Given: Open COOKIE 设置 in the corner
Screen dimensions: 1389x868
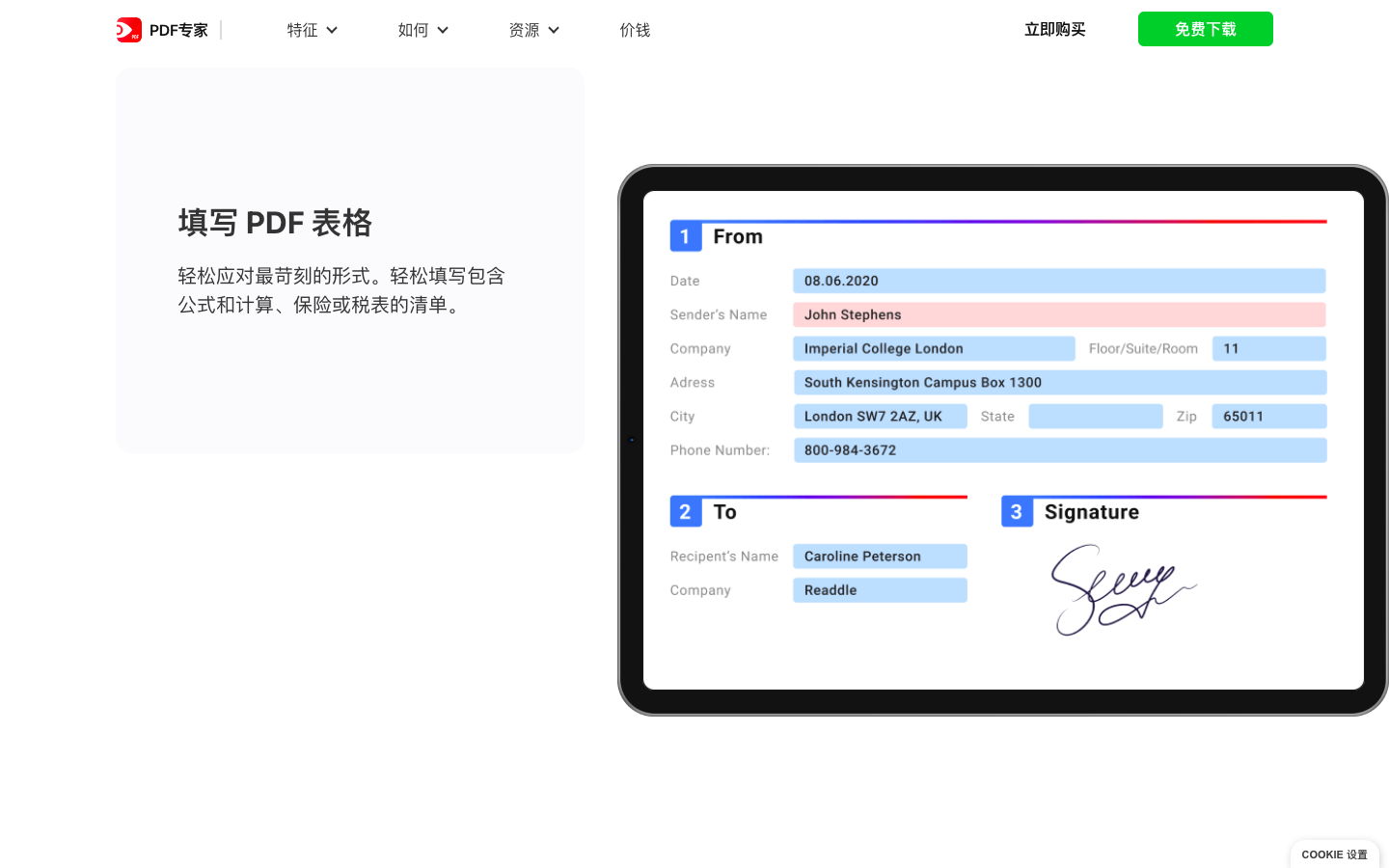Looking at the screenshot, I should tap(1334, 854).
